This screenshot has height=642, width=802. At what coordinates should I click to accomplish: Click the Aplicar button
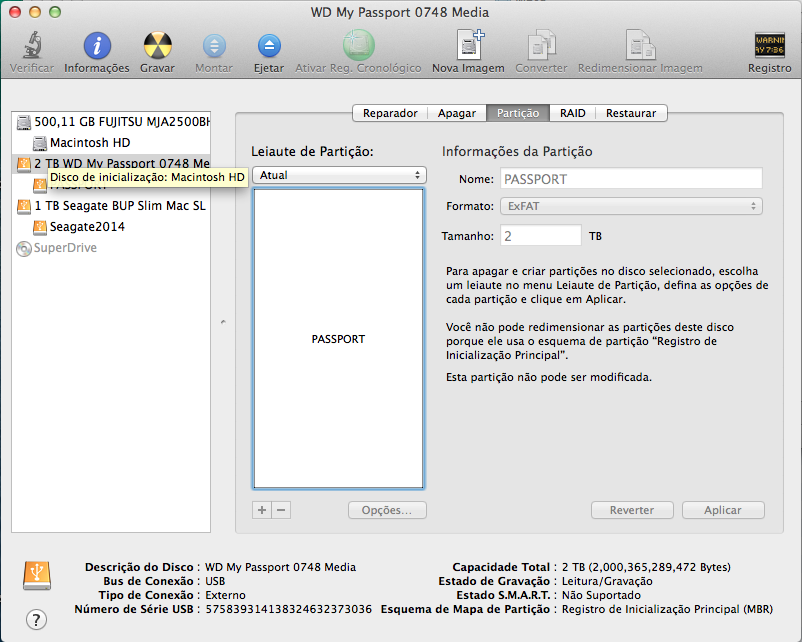pos(723,510)
